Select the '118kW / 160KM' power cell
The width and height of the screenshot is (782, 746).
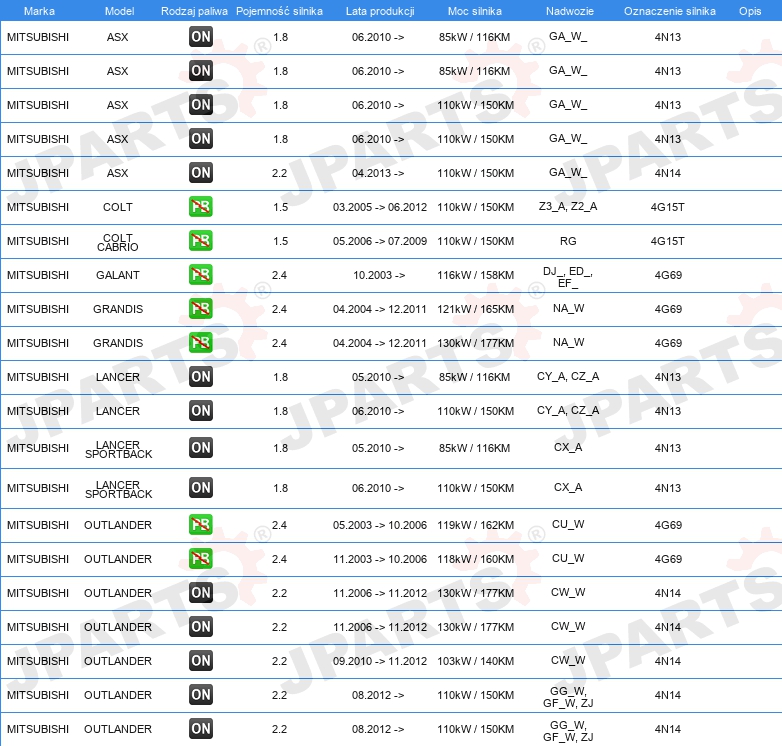(476, 559)
